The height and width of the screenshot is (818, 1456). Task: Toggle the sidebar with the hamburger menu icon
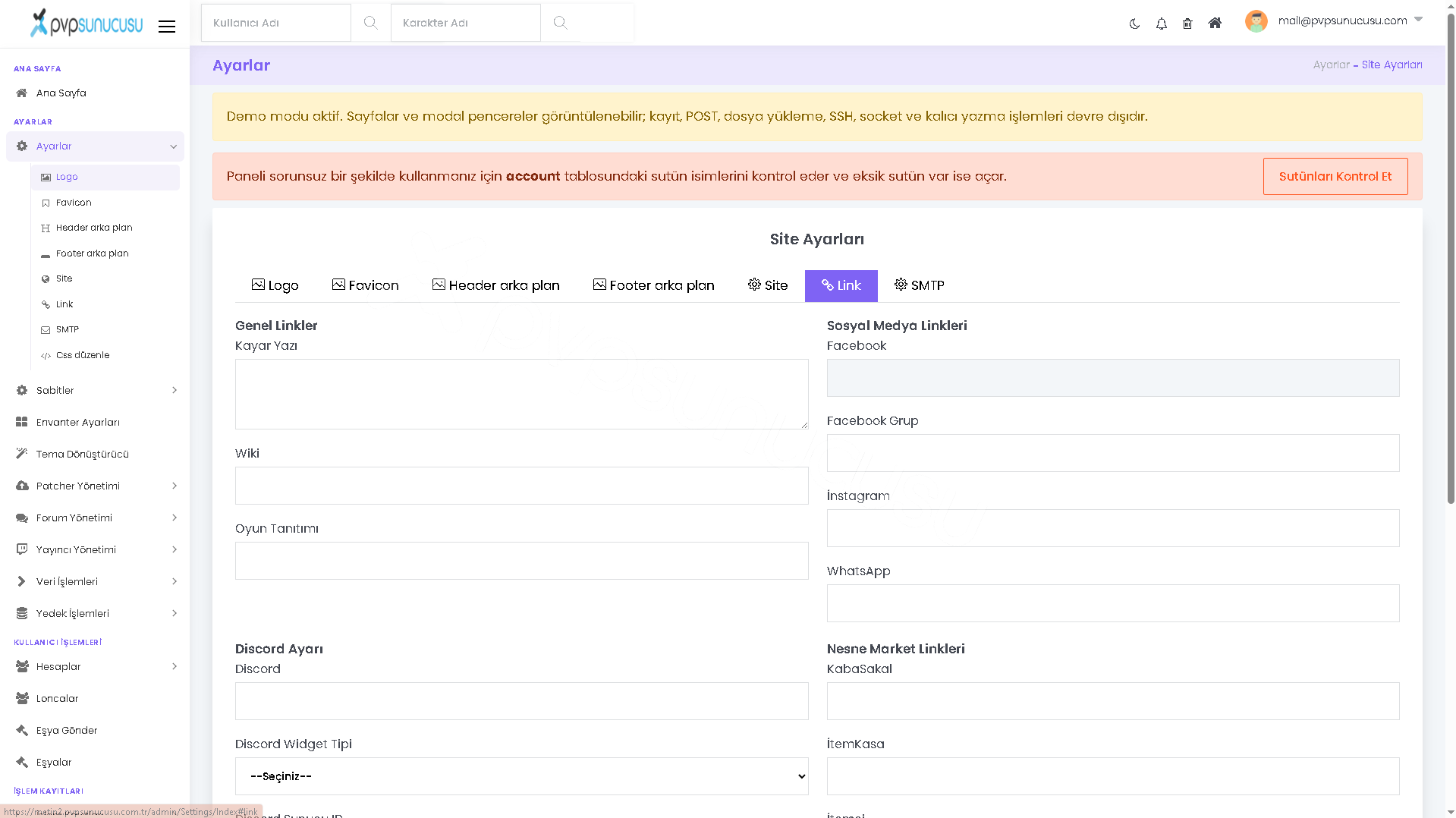(167, 27)
